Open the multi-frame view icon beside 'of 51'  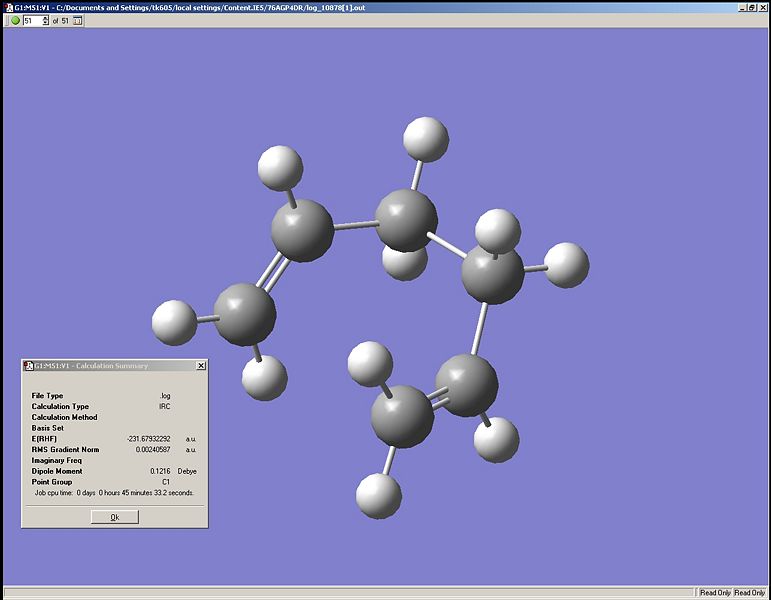pos(78,21)
